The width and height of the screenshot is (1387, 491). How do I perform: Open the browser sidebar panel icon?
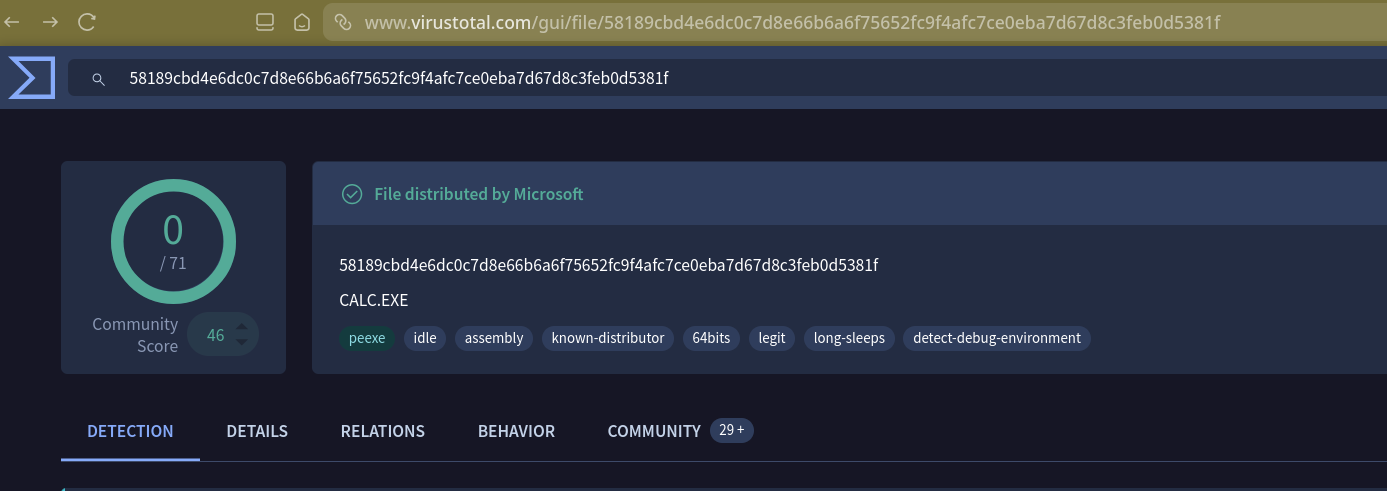tap(265, 21)
